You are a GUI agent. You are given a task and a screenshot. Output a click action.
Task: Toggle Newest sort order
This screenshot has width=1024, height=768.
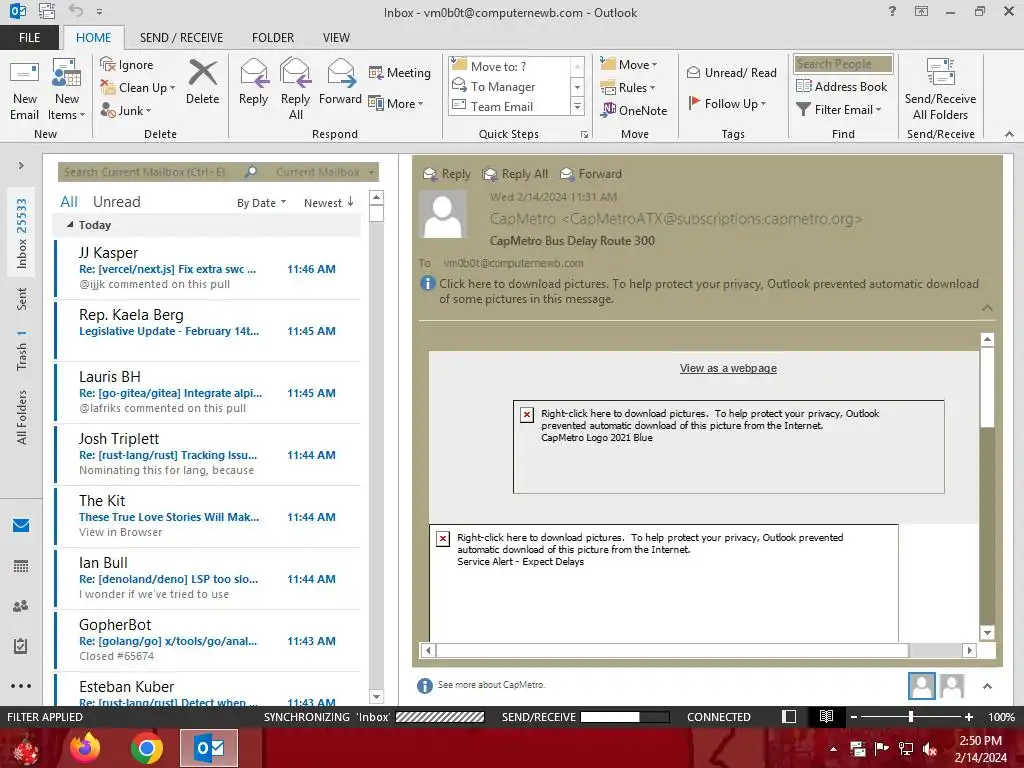click(x=328, y=202)
